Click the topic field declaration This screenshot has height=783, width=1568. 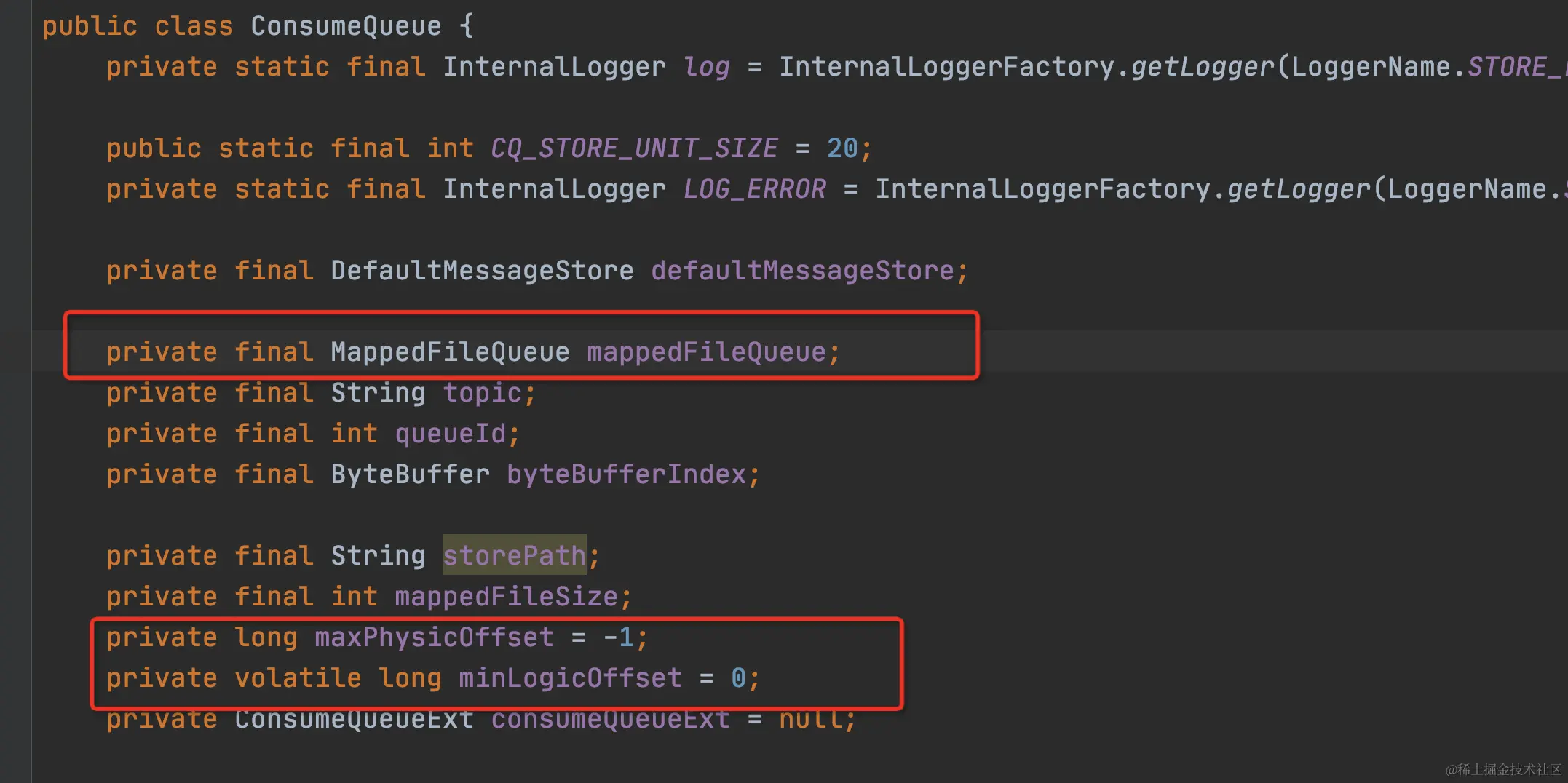(482, 393)
